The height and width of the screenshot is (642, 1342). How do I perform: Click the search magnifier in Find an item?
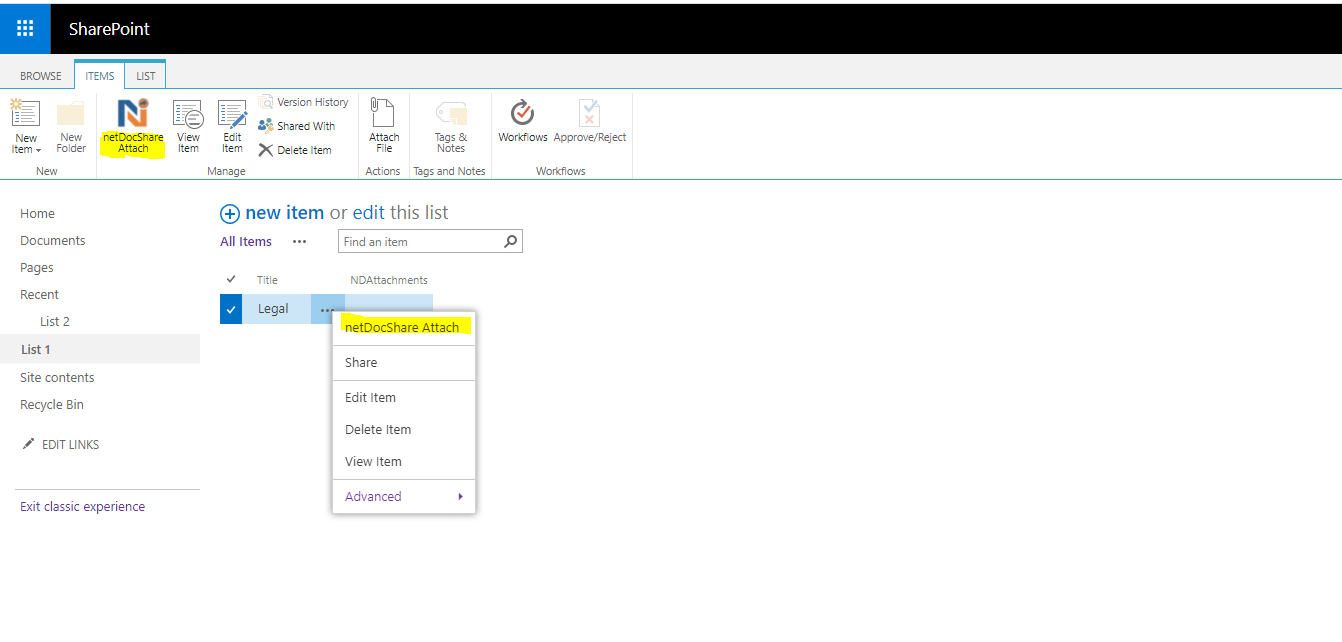click(510, 241)
